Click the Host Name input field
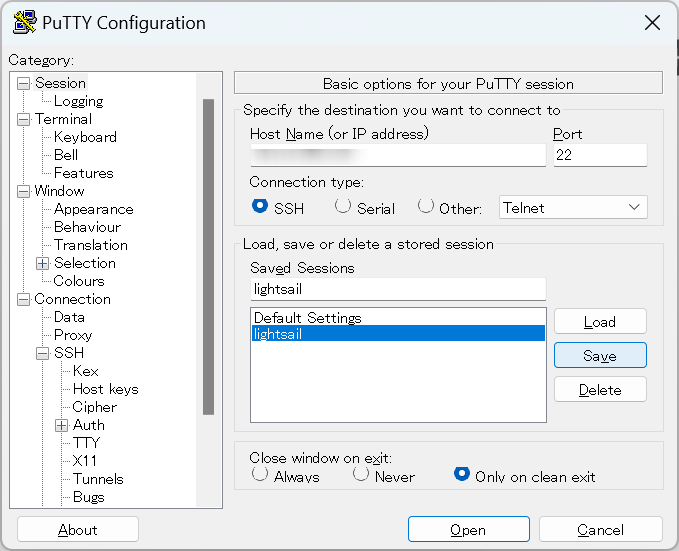 coord(398,155)
